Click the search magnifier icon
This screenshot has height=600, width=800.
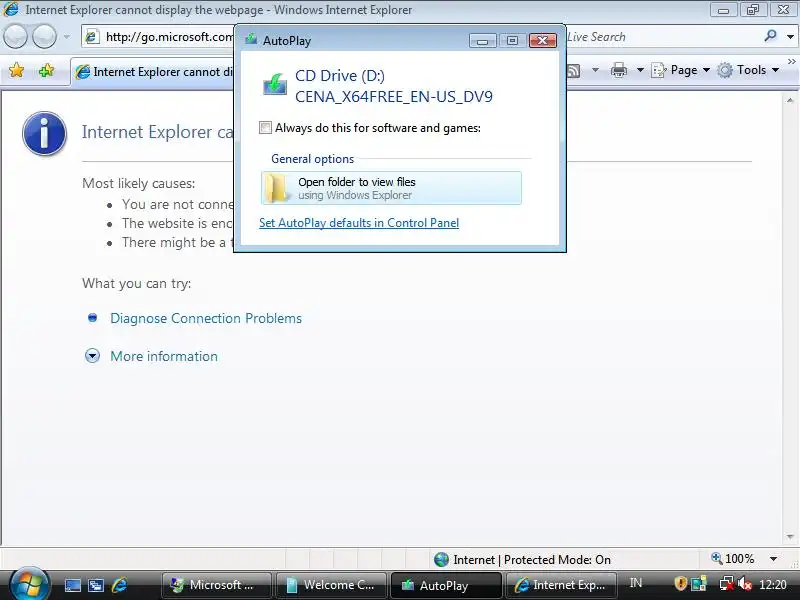770,36
